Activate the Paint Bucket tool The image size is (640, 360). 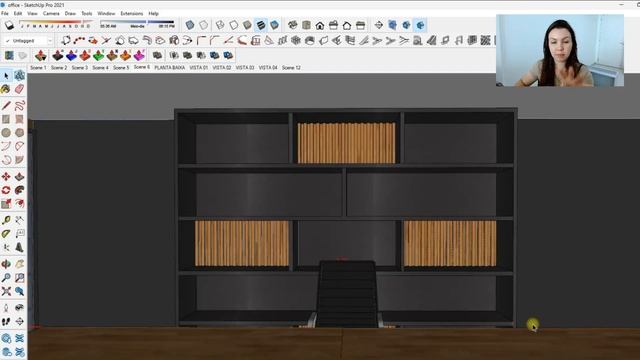point(6,89)
